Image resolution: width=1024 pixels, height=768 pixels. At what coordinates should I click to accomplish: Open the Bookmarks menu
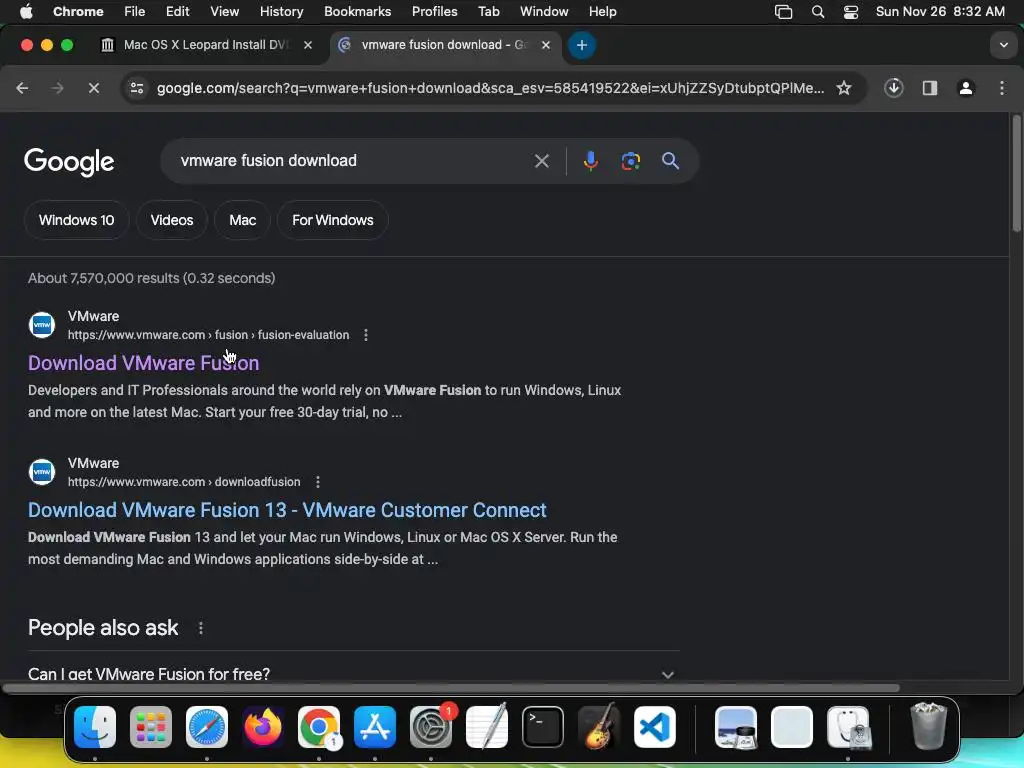(357, 11)
